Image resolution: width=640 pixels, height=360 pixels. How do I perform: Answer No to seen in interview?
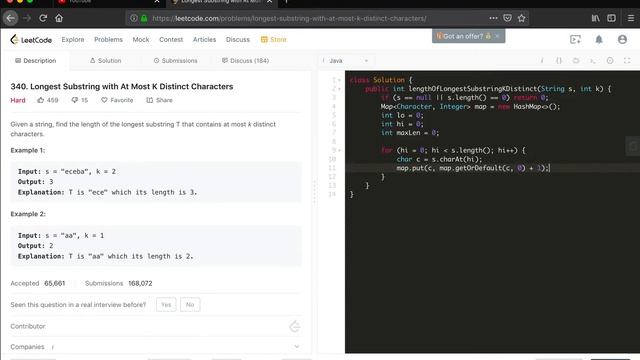(190, 304)
